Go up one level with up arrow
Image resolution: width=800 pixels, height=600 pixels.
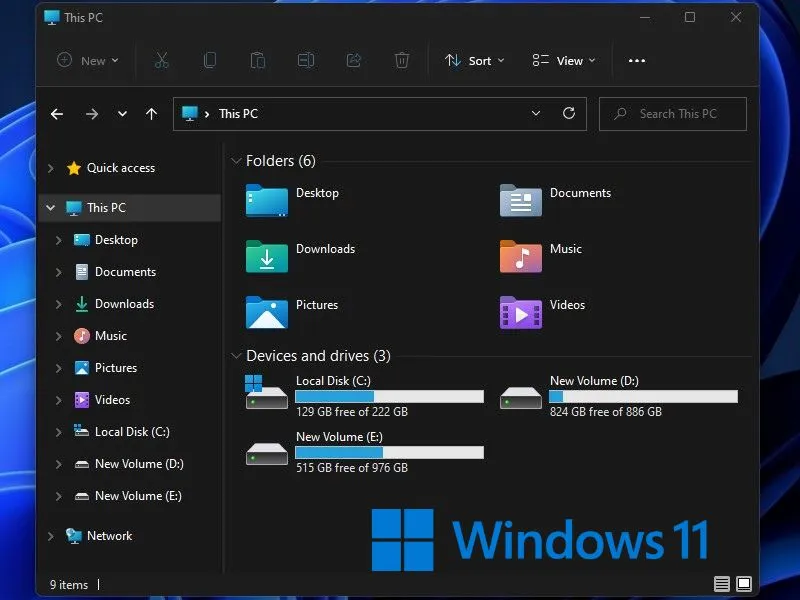(152, 114)
